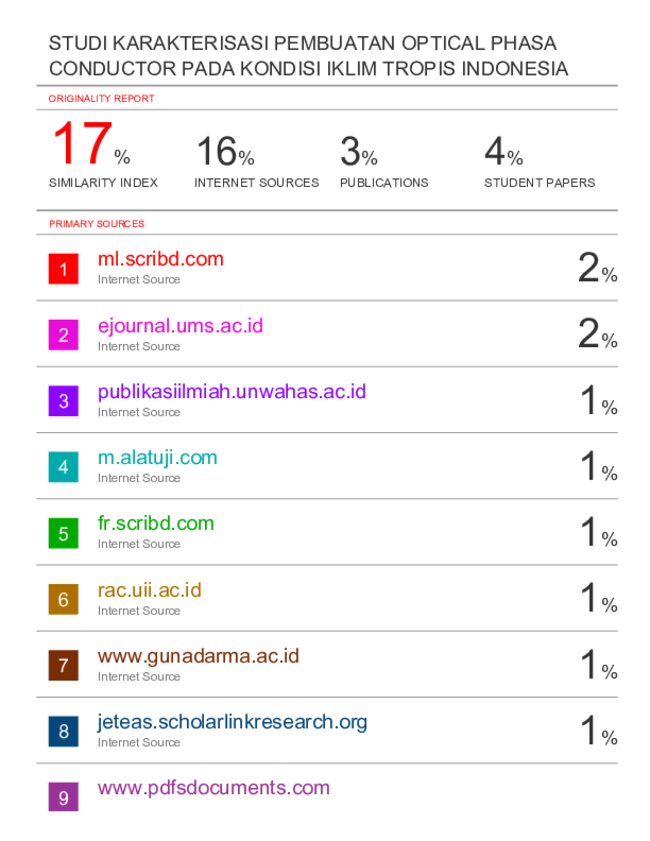Click the gold source number 6 badge
This screenshot has height=841, width=650.
tap(63, 599)
